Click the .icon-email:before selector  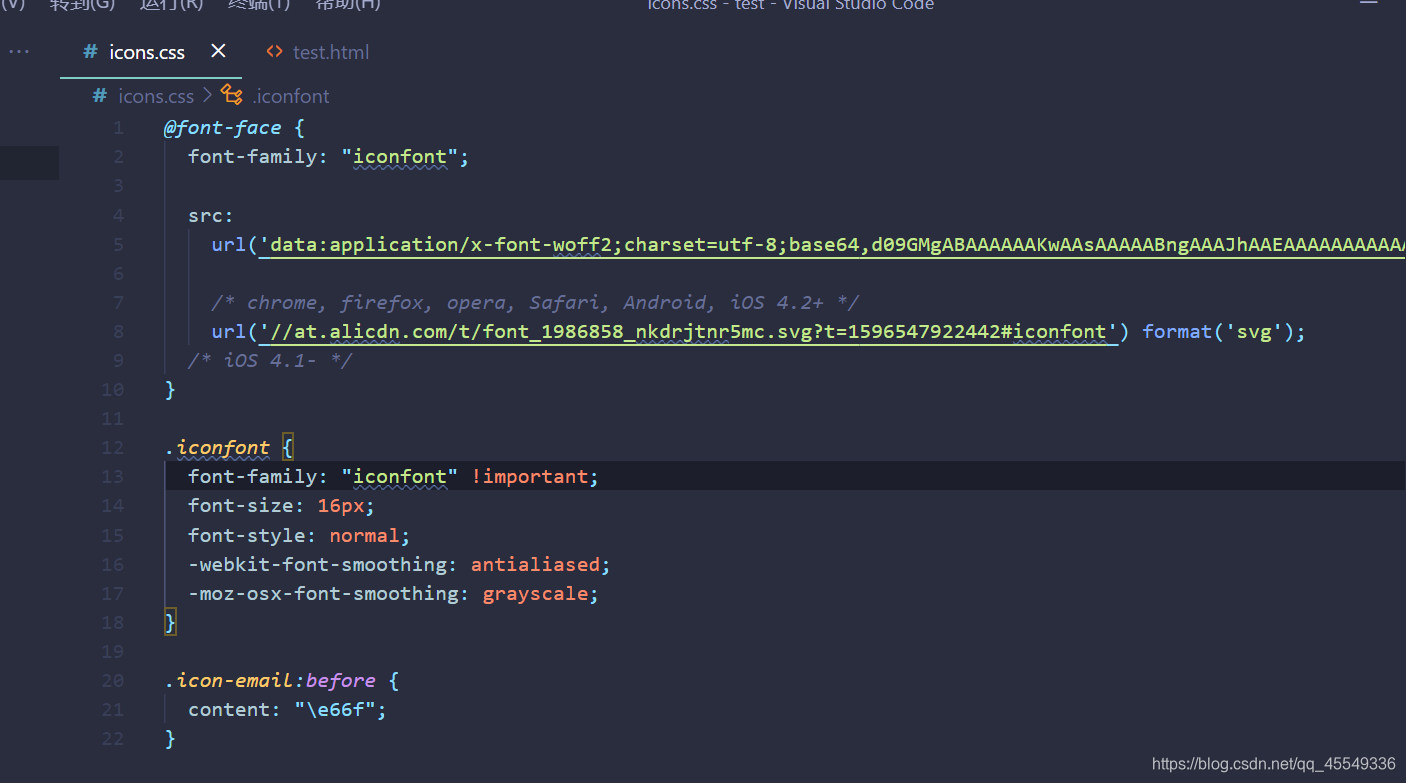point(270,680)
